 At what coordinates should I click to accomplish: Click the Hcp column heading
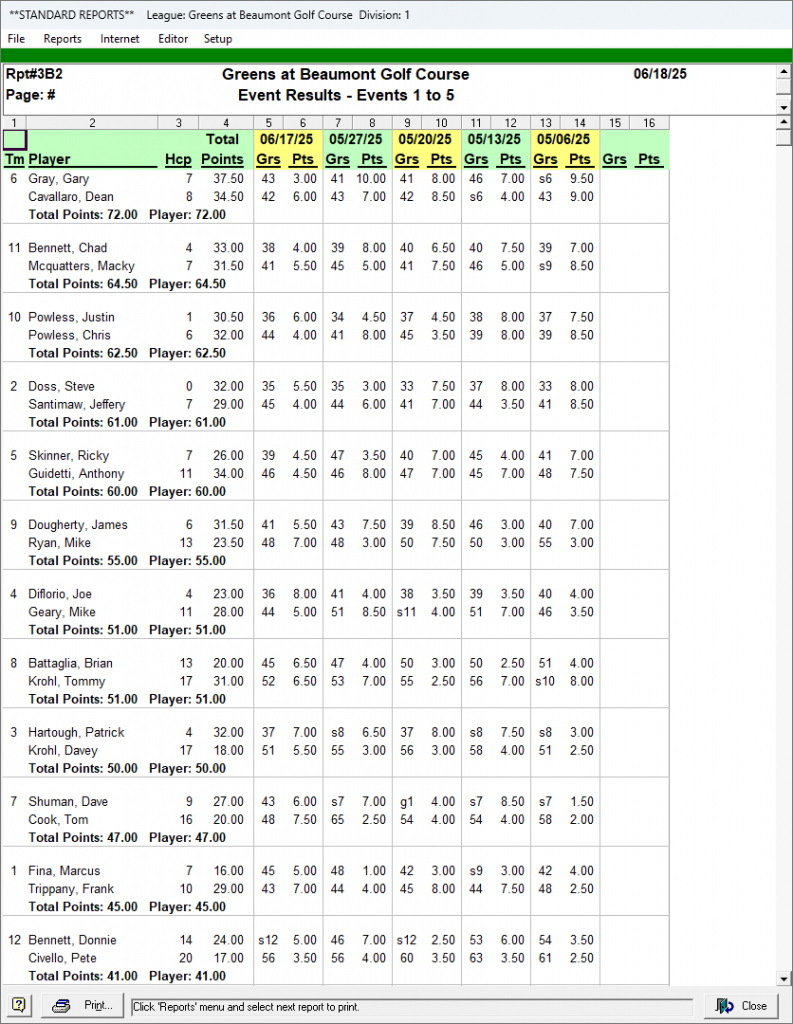tap(176, 159)
